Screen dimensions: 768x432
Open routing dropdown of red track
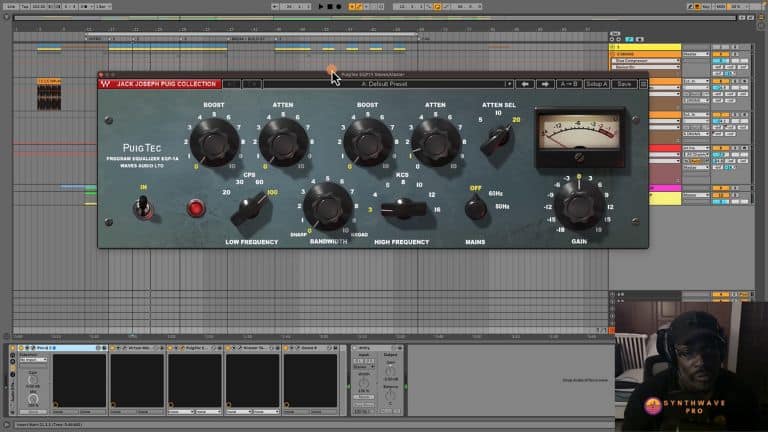696,148
